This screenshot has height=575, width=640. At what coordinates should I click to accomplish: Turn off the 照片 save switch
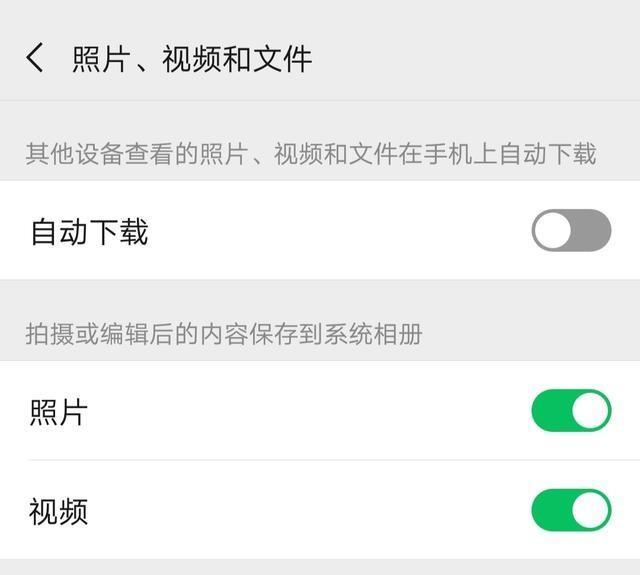(x=571, y=411)
